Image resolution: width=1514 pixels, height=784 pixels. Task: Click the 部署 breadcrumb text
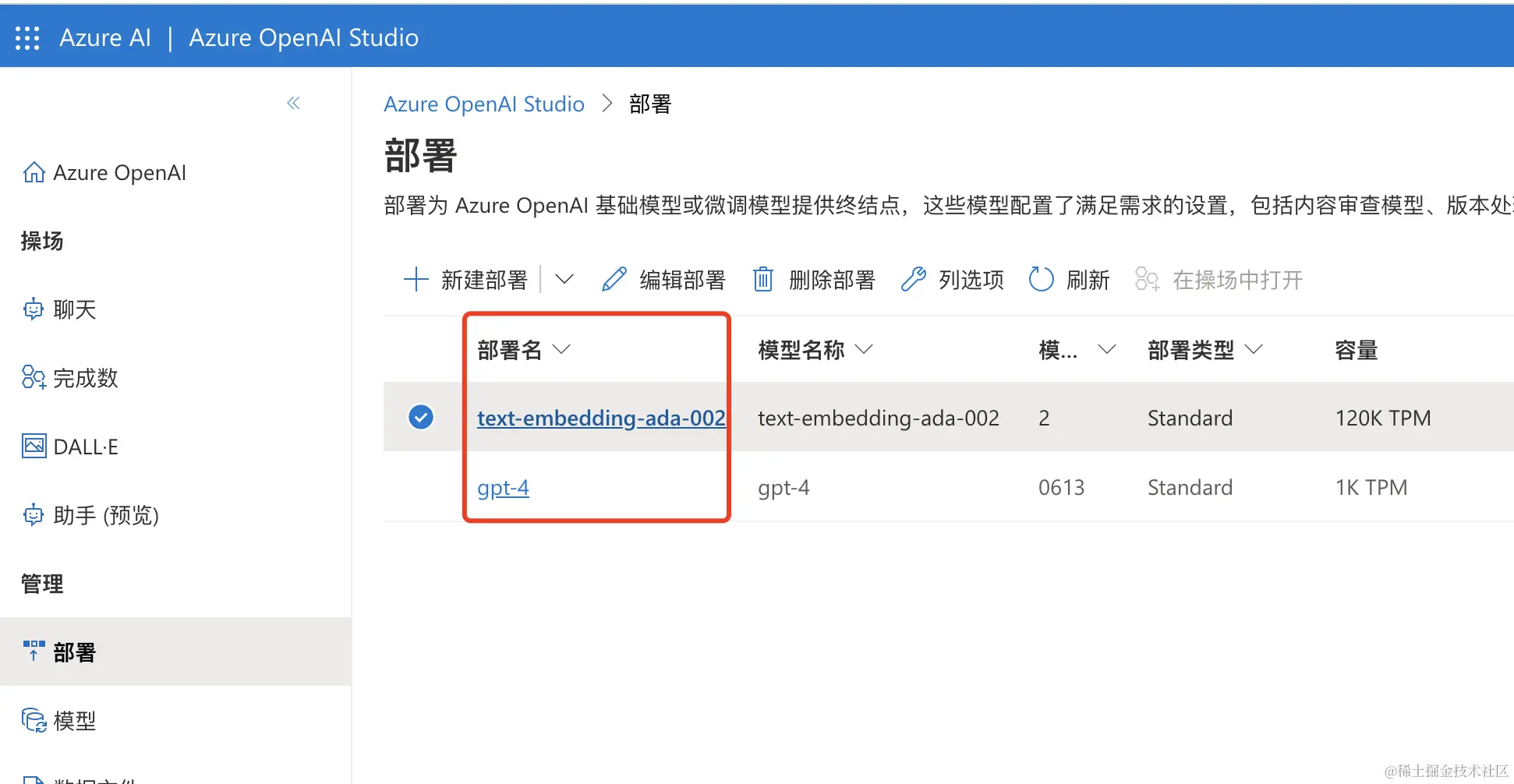(650, 104)
